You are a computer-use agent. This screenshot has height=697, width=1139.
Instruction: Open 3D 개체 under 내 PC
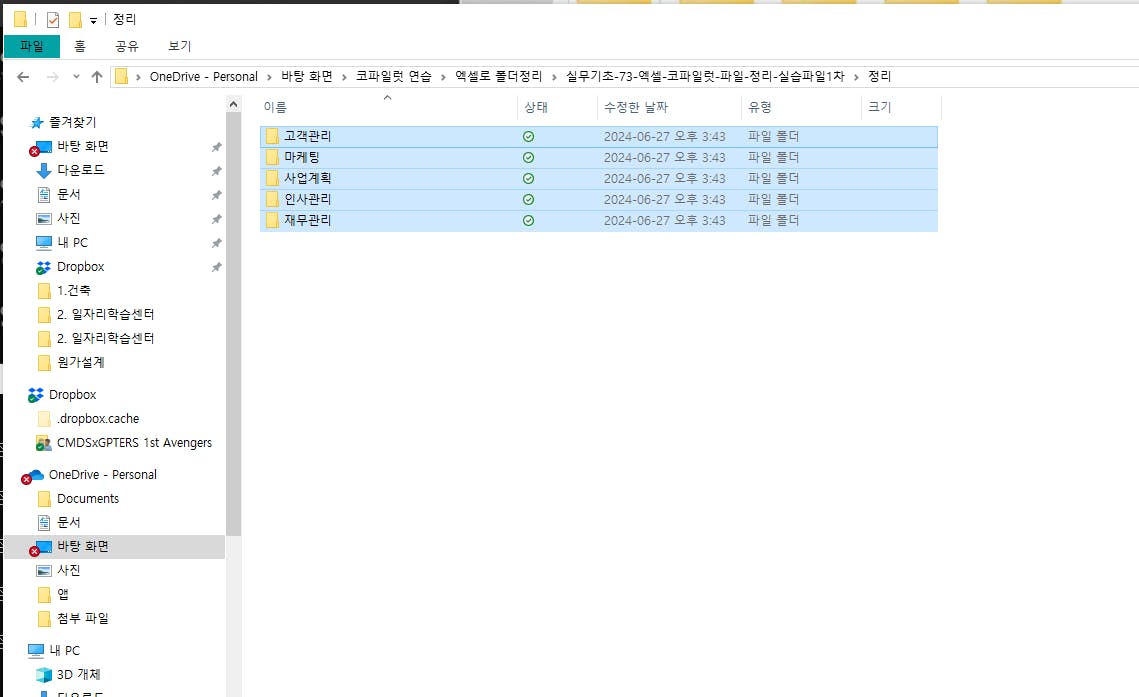tap(78, 674)
